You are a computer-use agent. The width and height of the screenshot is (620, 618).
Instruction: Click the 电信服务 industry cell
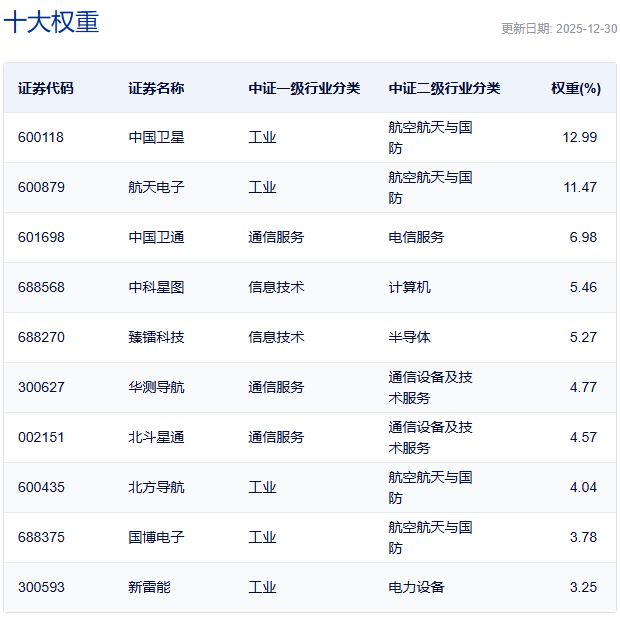coord(416,237)
